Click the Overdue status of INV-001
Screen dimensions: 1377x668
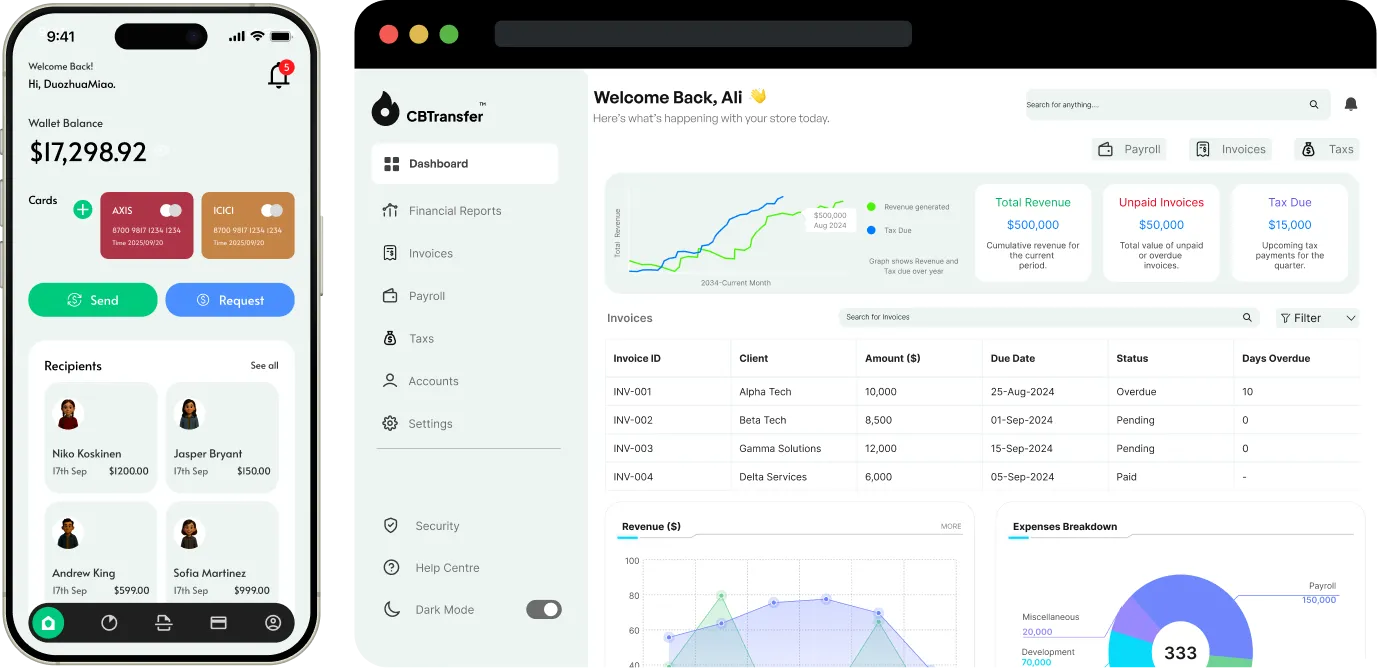pyautogui.click(x=1136, y=392)
